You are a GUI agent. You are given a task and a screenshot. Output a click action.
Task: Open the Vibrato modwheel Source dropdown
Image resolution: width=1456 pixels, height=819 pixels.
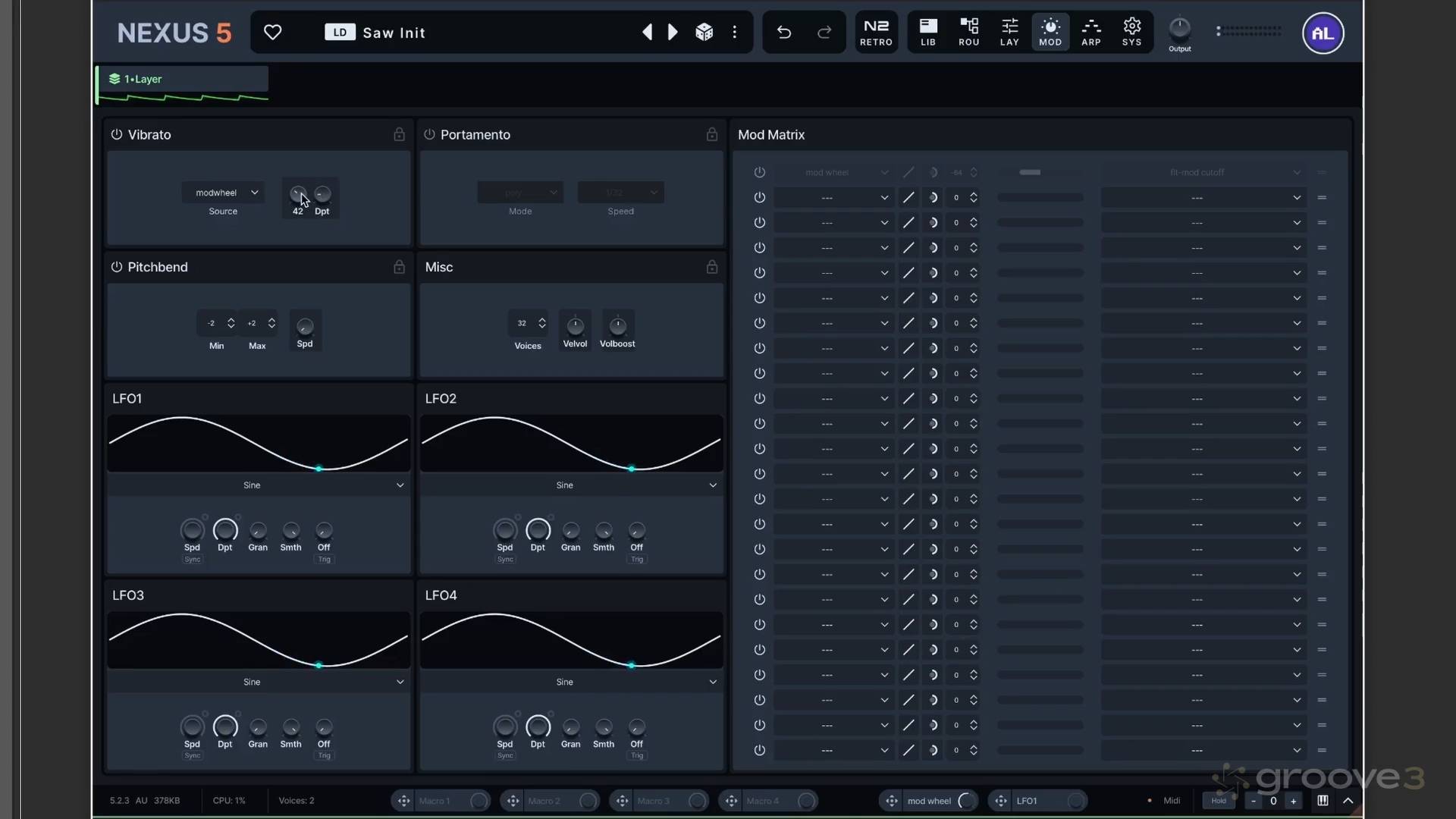pyautogui.click(x=223, y=193)
